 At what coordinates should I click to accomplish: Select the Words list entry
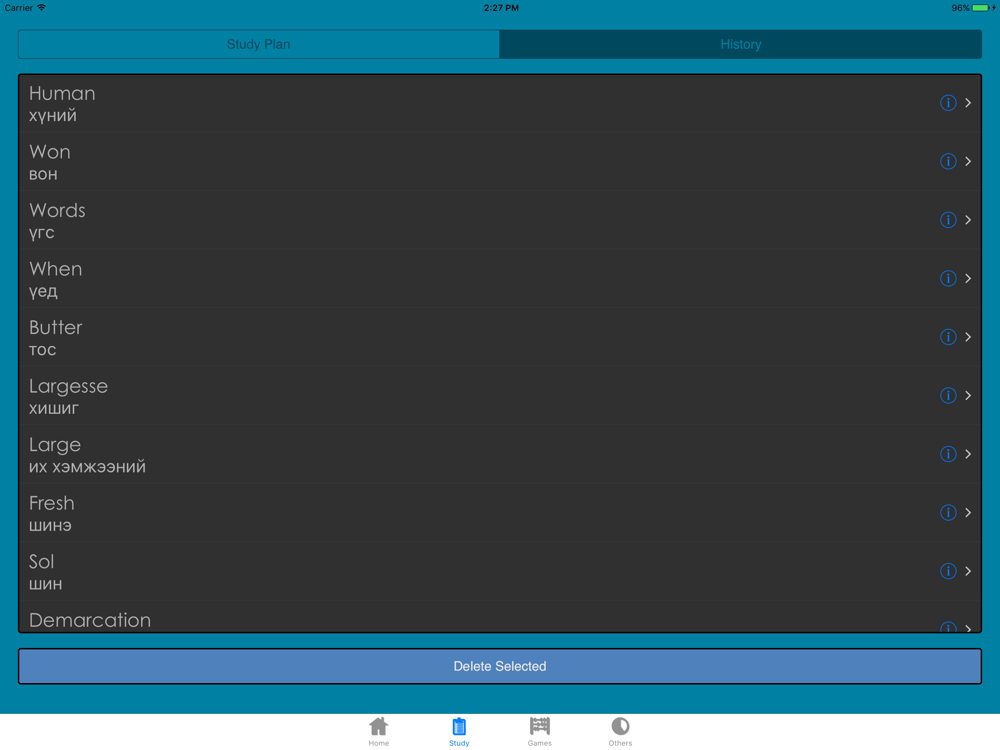tap(500, 220)
